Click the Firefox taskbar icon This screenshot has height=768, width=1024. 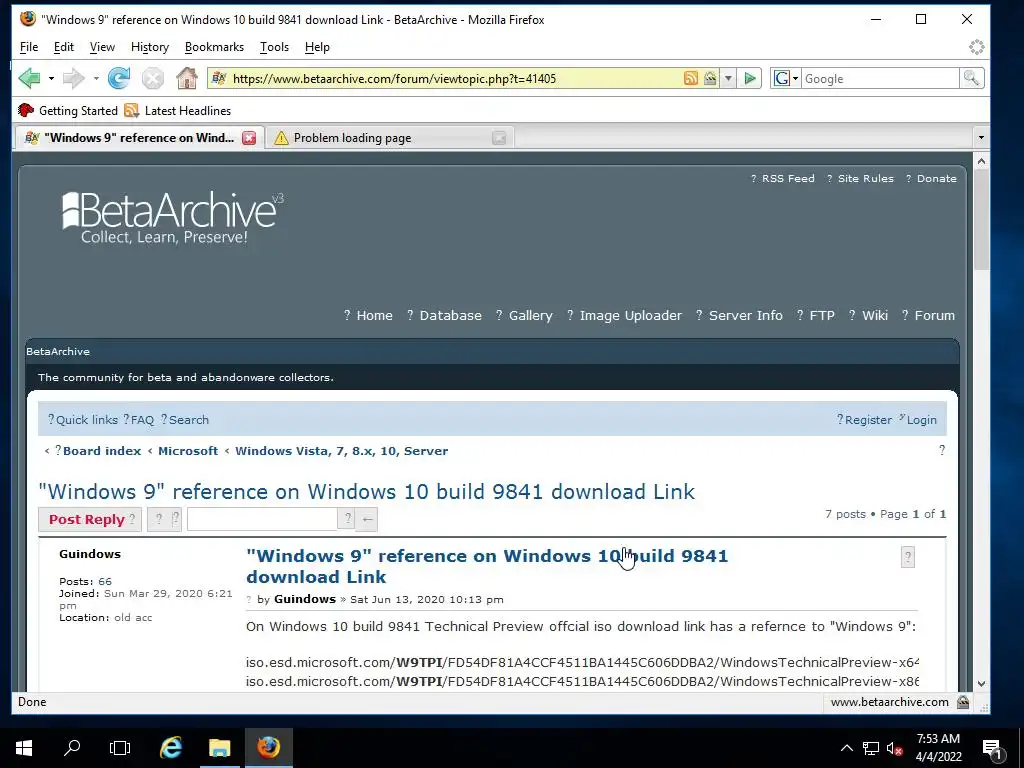[268, 747]
